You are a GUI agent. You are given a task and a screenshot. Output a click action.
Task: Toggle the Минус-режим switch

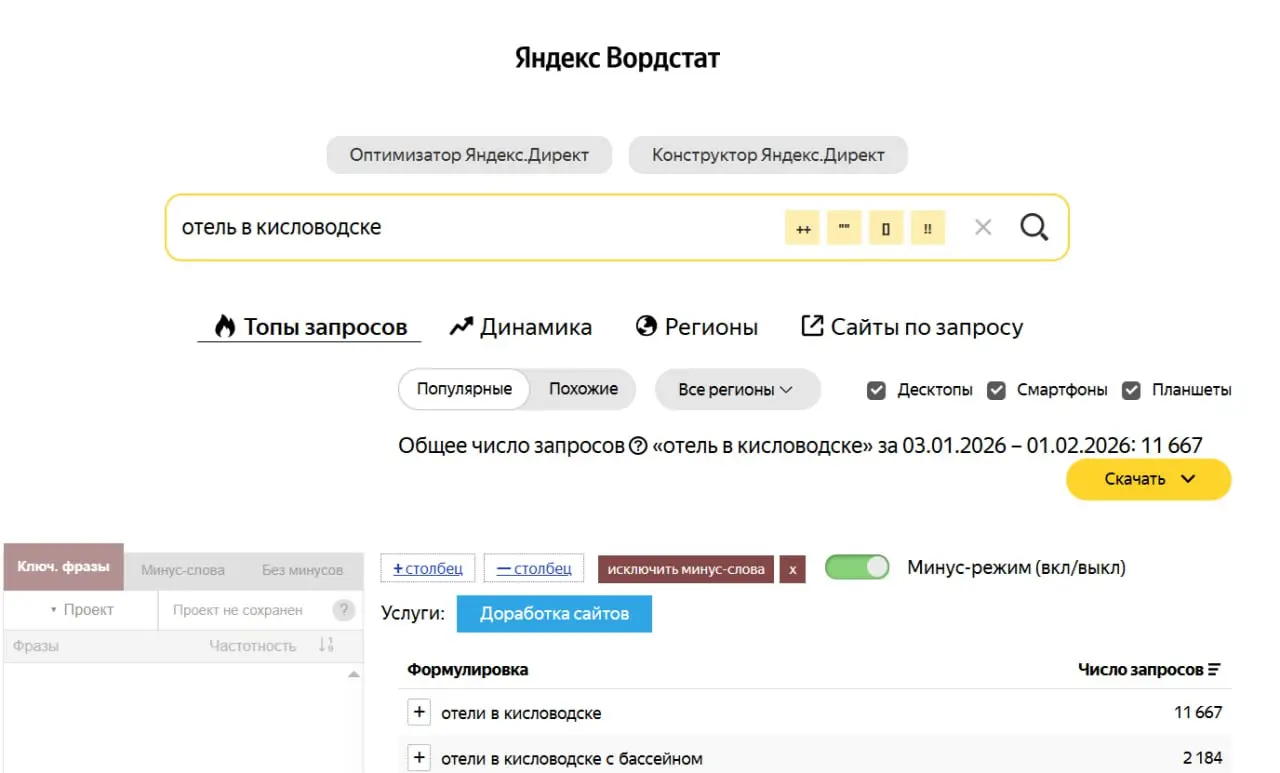click(857, 567)
